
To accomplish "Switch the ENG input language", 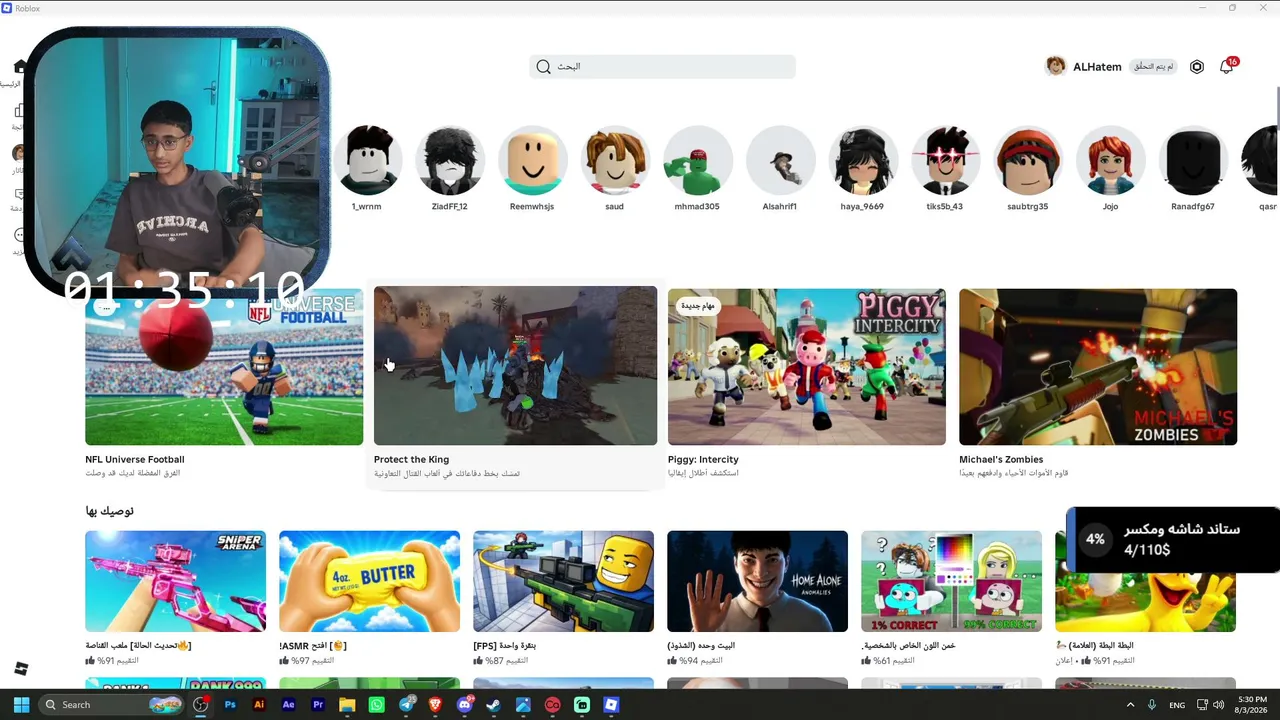I will (x=1177, y=705).
